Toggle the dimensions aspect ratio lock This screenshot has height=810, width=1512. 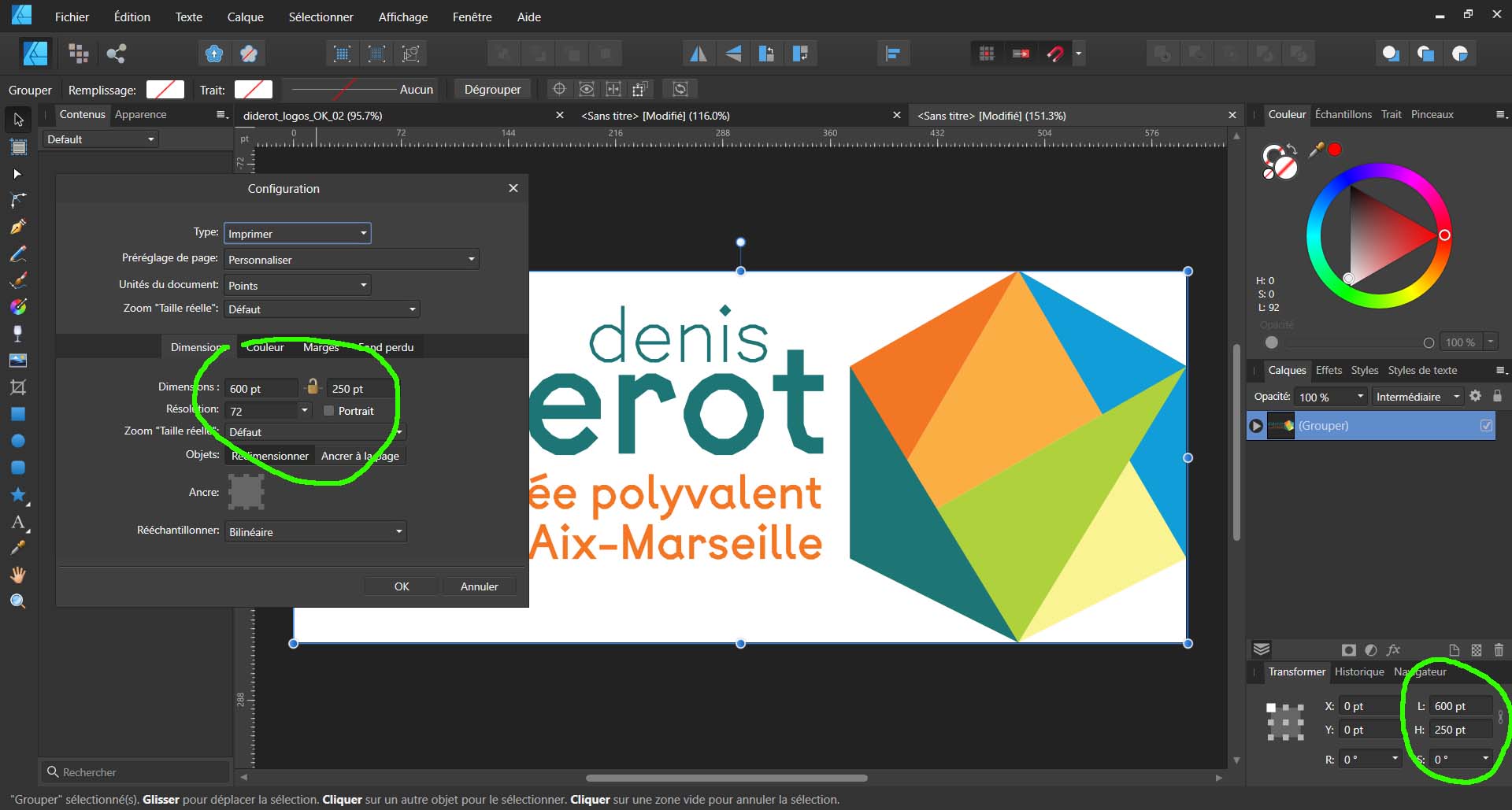pos(313,387)
